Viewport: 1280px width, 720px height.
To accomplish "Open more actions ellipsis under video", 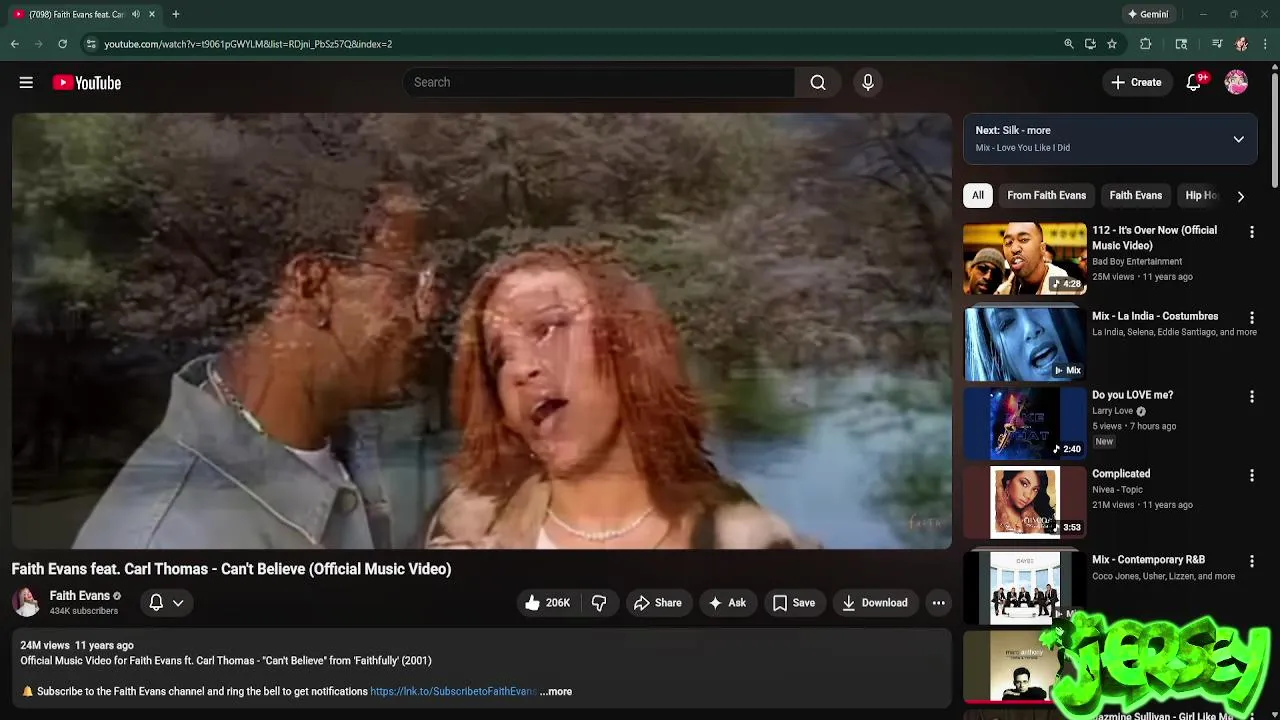I will click(x=938, y=603).
